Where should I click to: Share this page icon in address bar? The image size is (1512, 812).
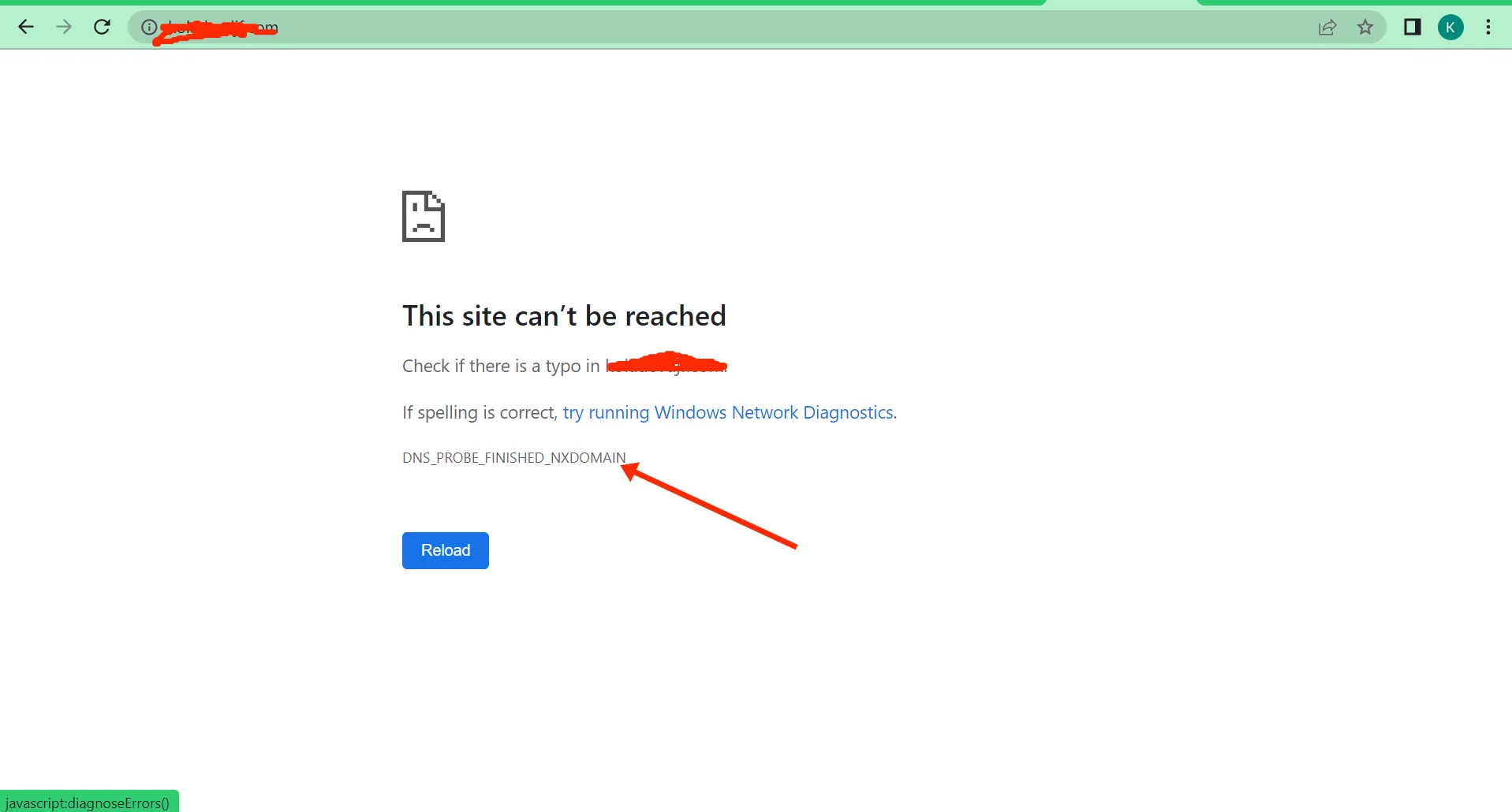pos(1327,28)
